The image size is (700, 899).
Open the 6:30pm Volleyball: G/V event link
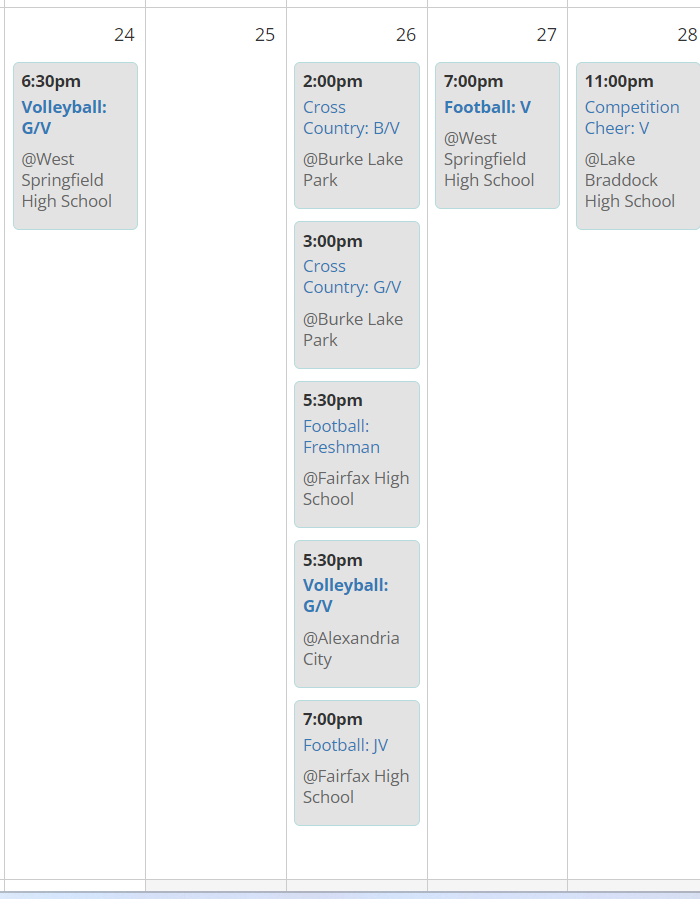[64, 117]
